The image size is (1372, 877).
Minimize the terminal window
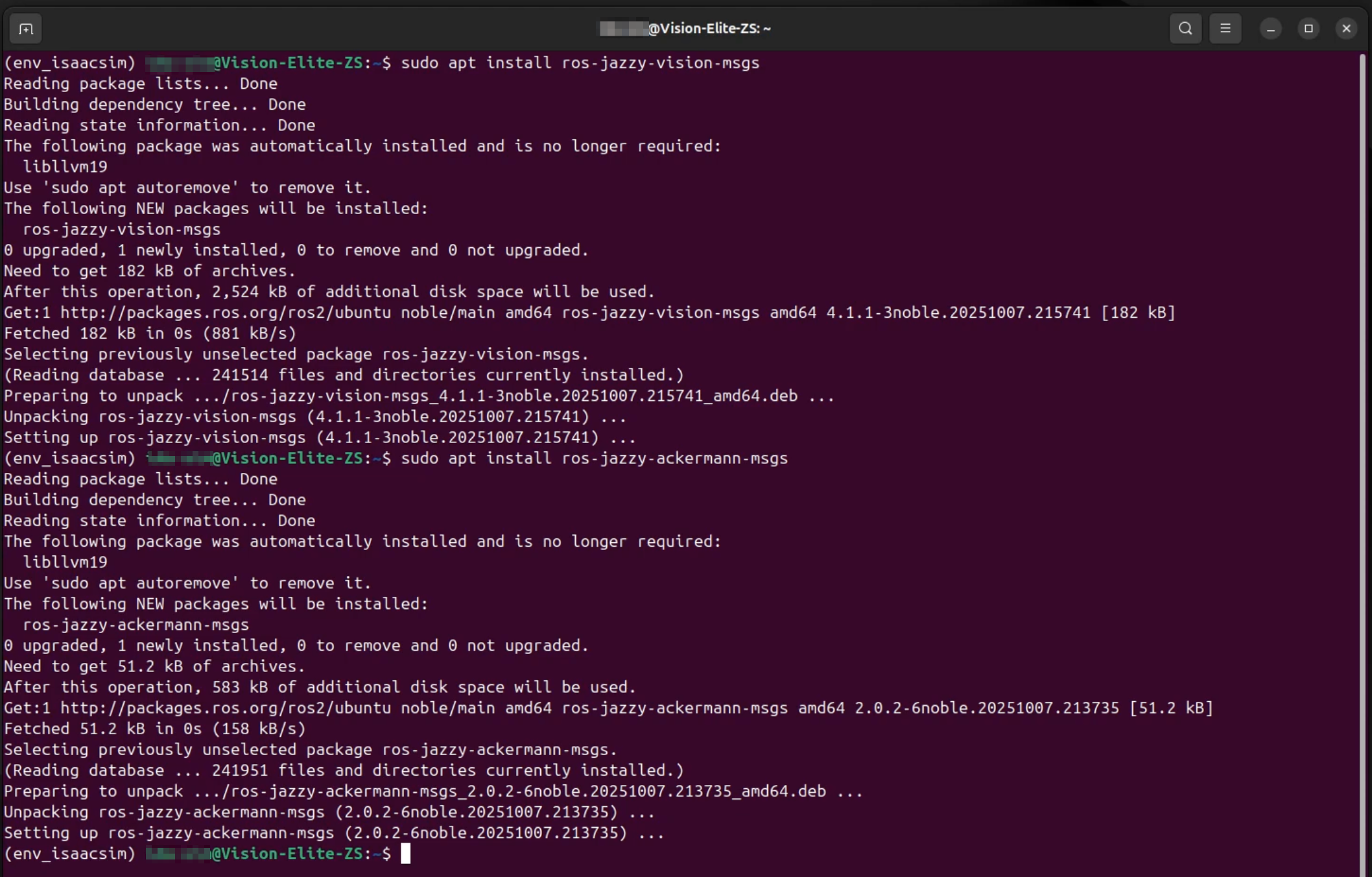click(x=1270, y=28)
